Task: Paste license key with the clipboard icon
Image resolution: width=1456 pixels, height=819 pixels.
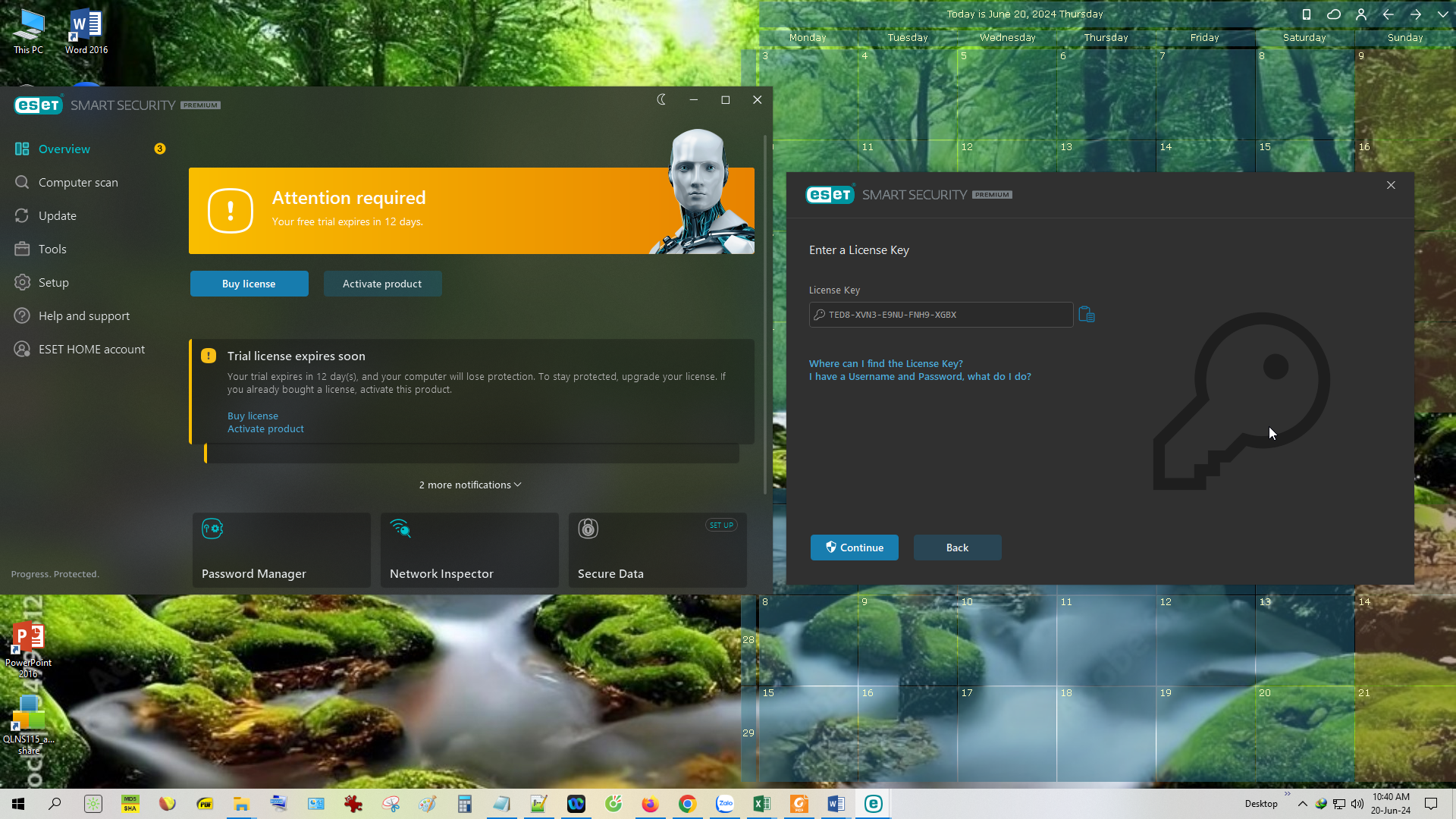Action: pos(1087,314)
